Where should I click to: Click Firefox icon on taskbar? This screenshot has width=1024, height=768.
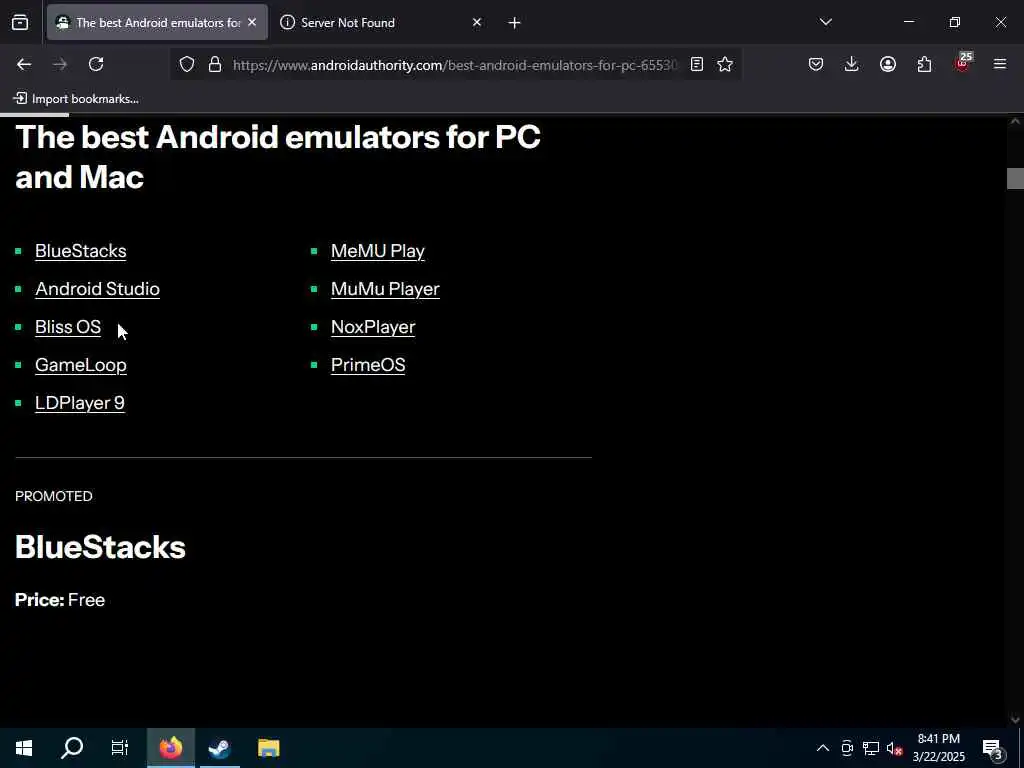[x=170, y=748]
